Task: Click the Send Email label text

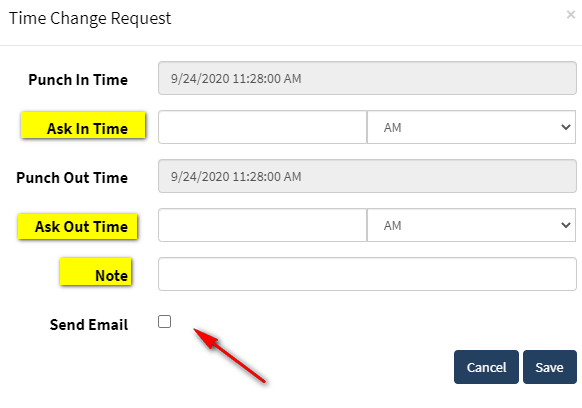Action: point(89,324)
